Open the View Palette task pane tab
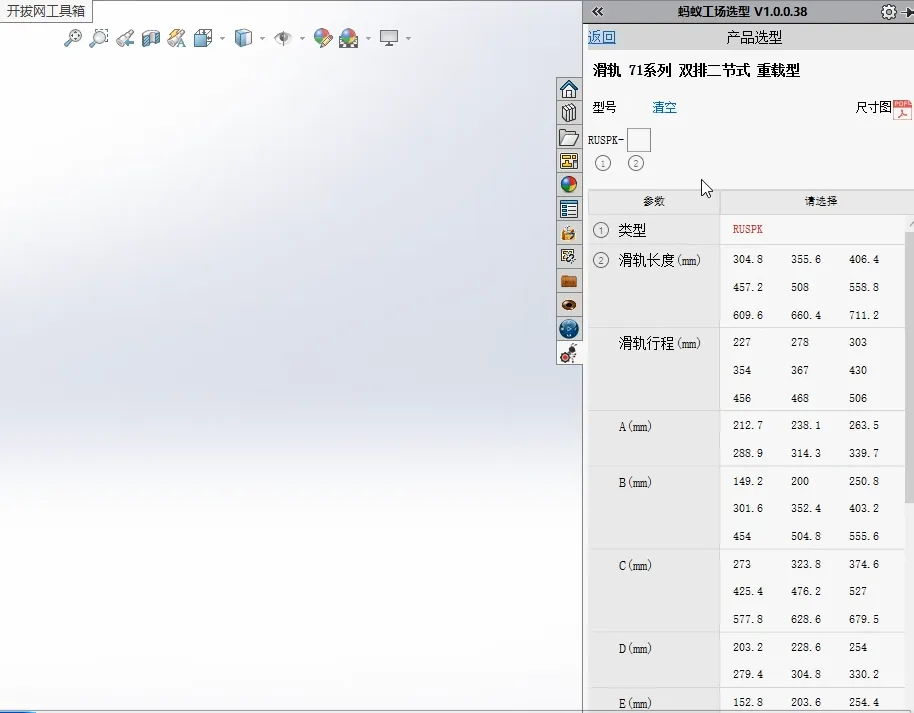The width and height of the screenshot is (914, 713). (569, 161)
